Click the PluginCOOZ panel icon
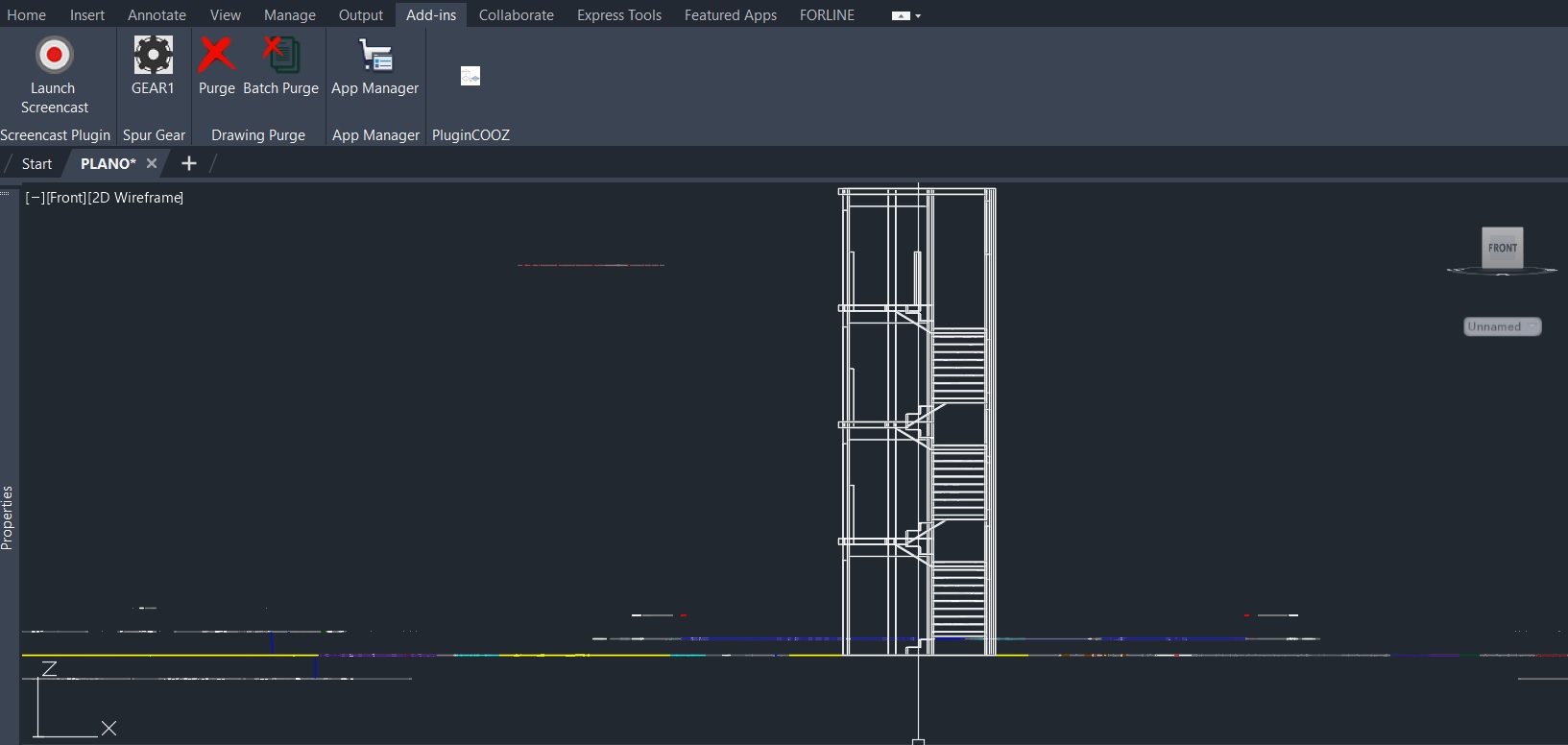The height and width of the screenshot is (745, 1568). coord(470,76)
